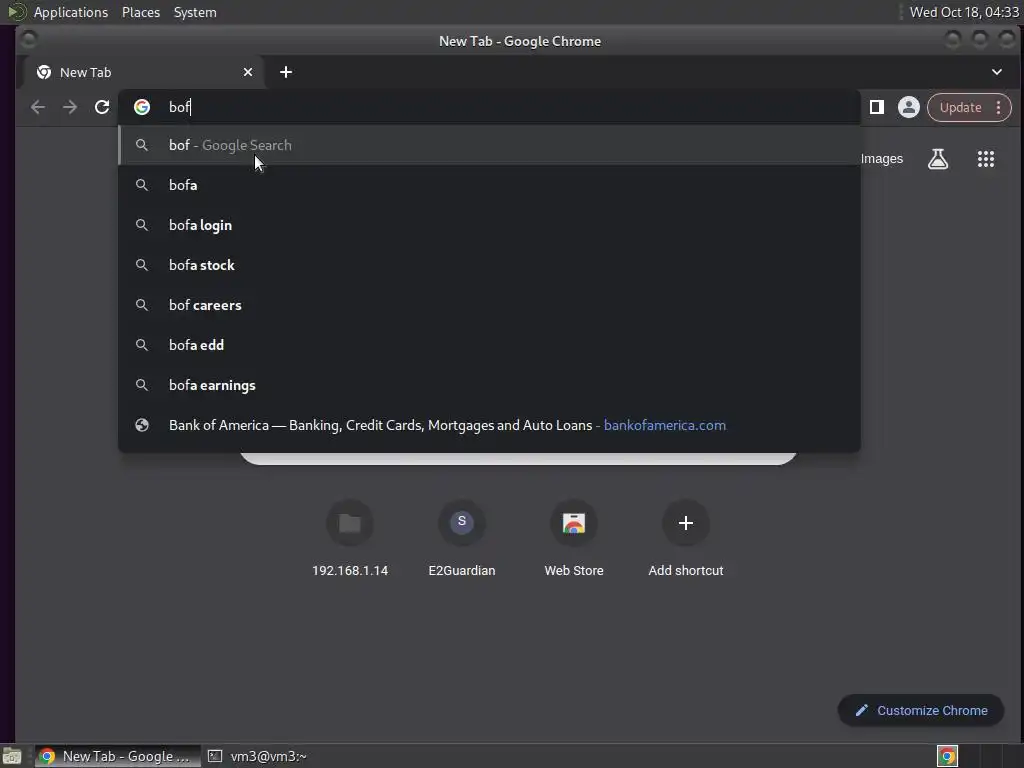Select 'bof - Google Search' suggestion
The image size is (1024, 768).
point(489,145)
